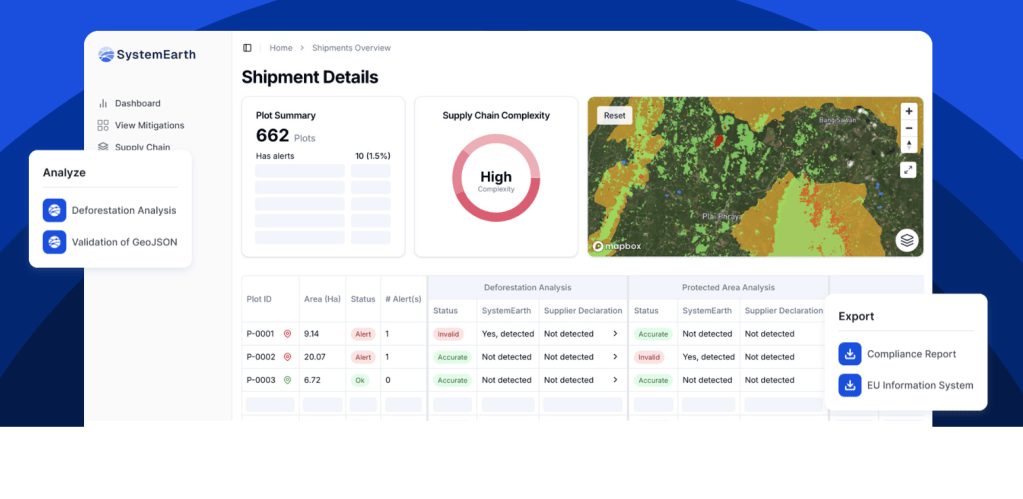Click the location pin for P-0003
The width and height of the screenshot is (1023, 499).
[x=287, y=380]
